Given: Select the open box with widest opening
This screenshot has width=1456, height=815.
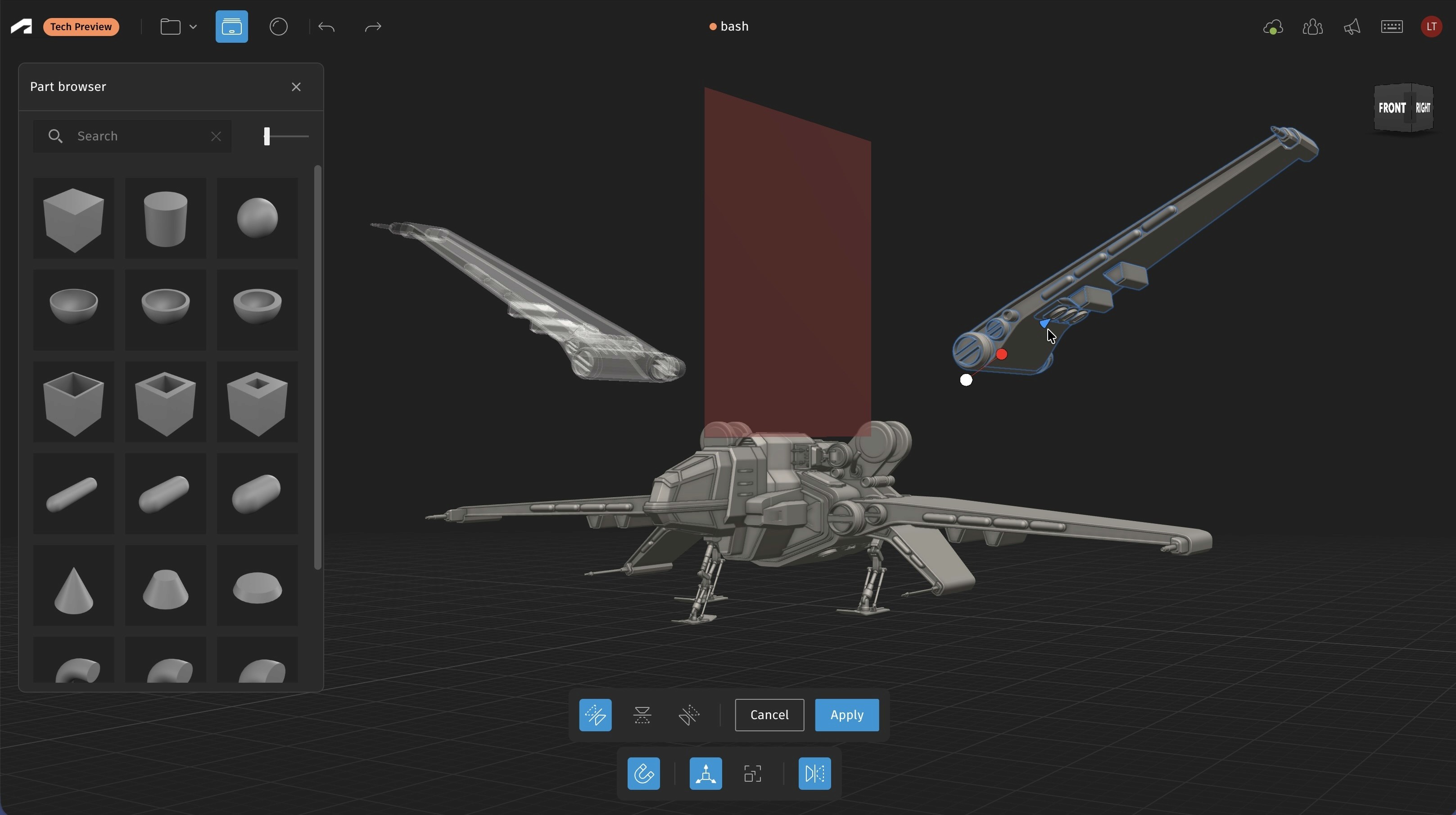Looking at the screenshot, I should (x=73, y=402).
